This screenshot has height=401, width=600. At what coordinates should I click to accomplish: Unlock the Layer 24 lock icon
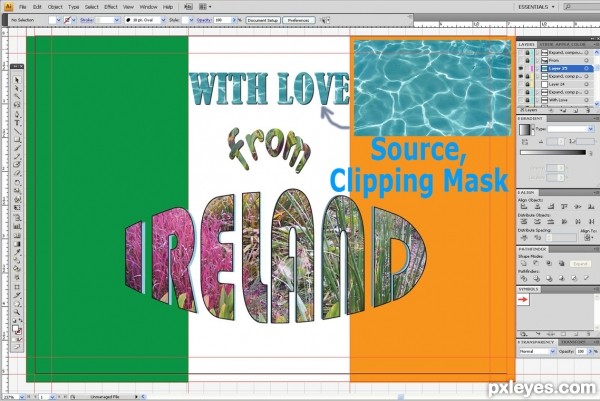(x=527, y=84)
